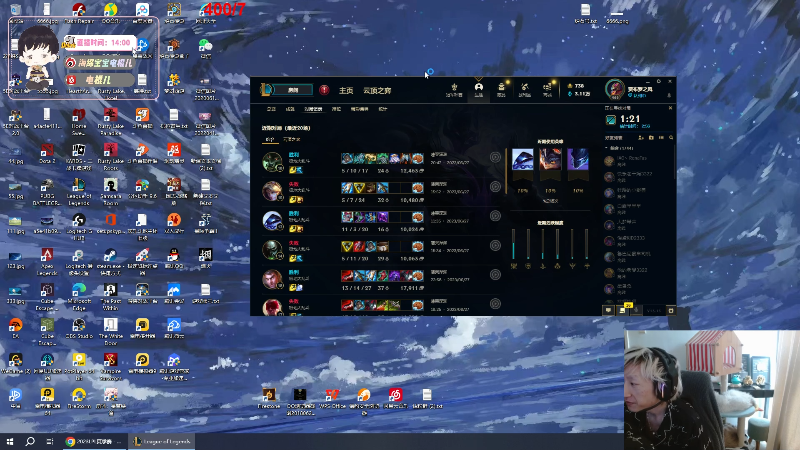The height and width of the screenshot is (450, 800).
Task: Select the middle most-played champion thumbnail
Action: (550, 160)
